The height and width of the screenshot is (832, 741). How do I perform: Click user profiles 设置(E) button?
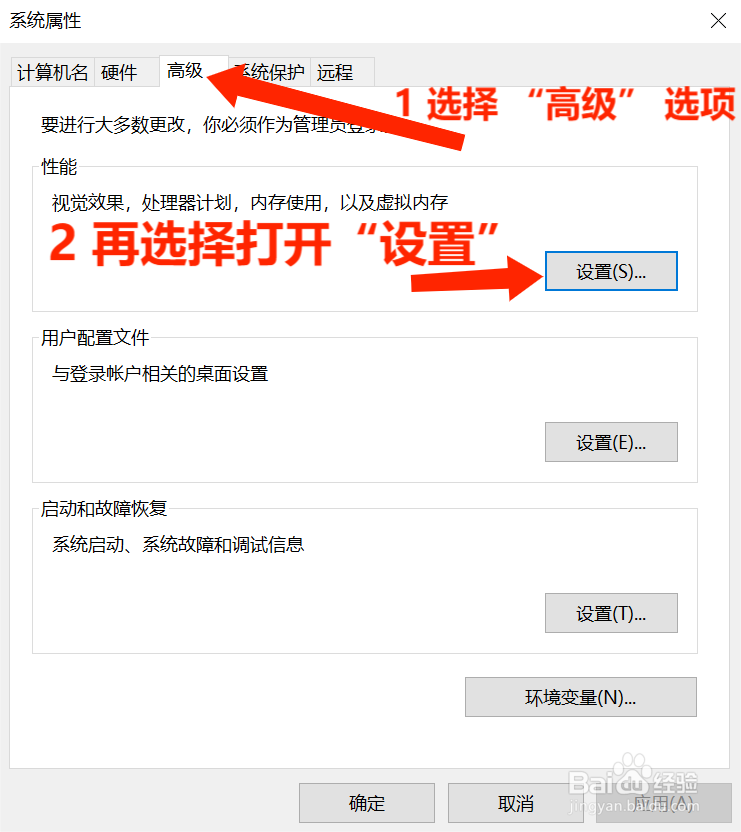tap(611, 442)
